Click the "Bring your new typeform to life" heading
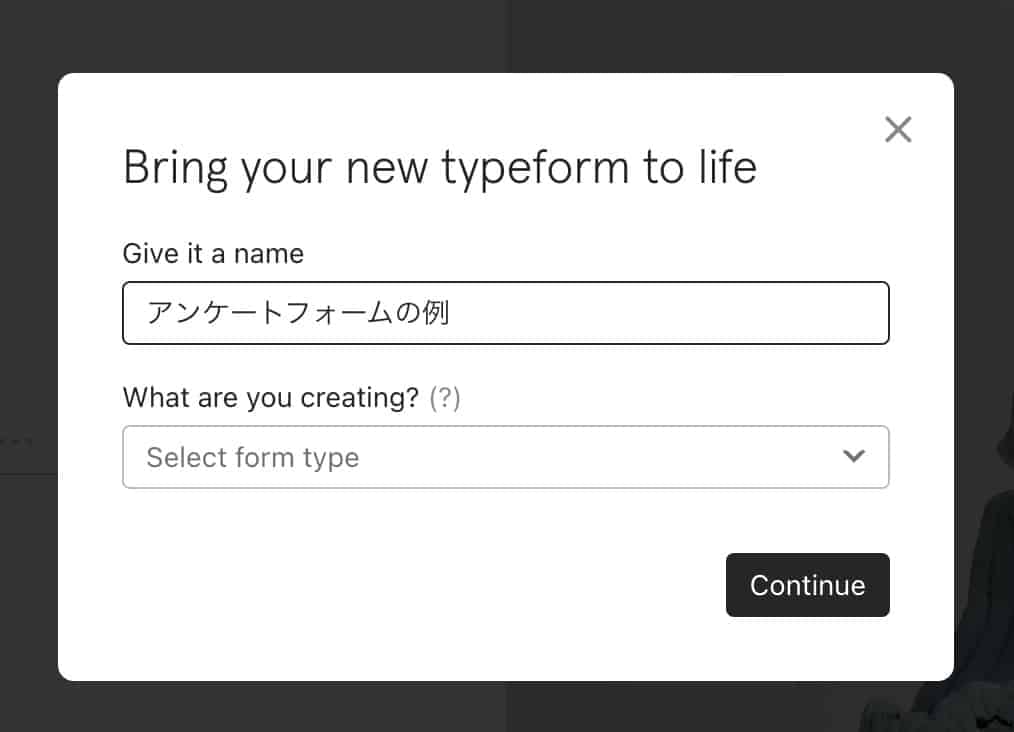Viewport: 1014px width, 732px height. click(439, 167)
